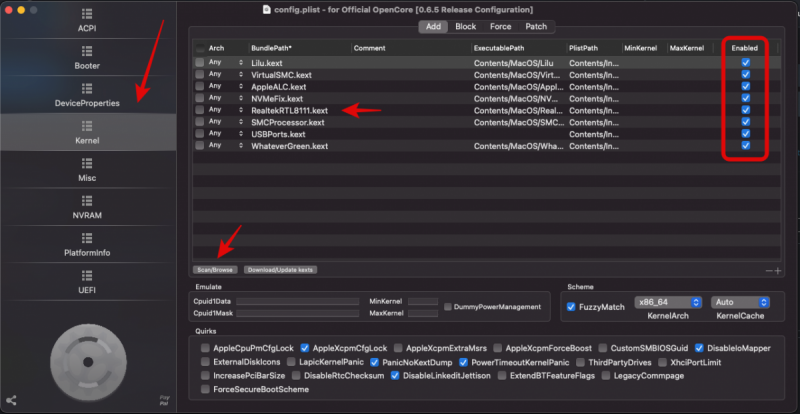Open the KernelArch x86_64 dropdown

[667, 302]
